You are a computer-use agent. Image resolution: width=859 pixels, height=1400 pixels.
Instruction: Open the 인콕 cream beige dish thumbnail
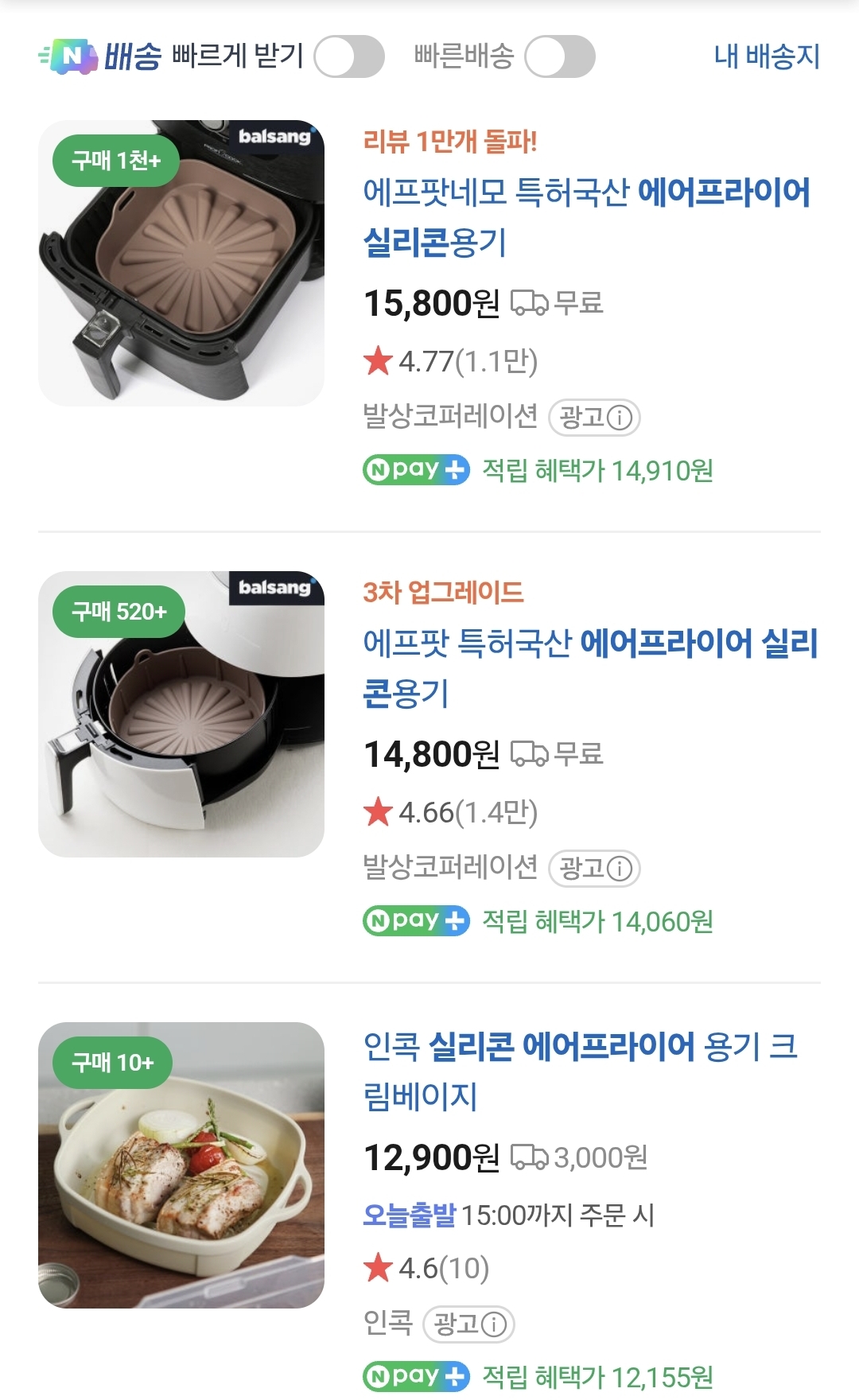(x=181, y=1165)
